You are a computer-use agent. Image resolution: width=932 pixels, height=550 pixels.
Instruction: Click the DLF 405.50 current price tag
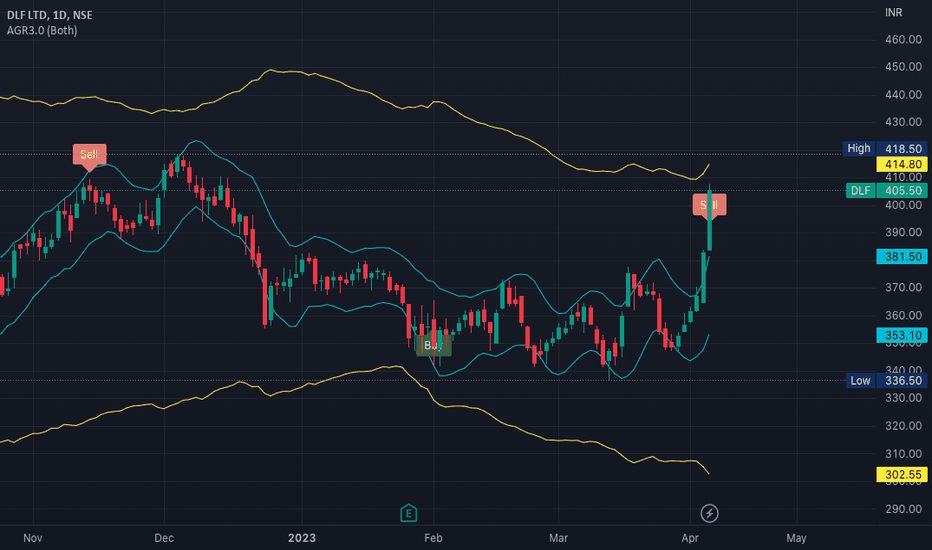point(886,190)
